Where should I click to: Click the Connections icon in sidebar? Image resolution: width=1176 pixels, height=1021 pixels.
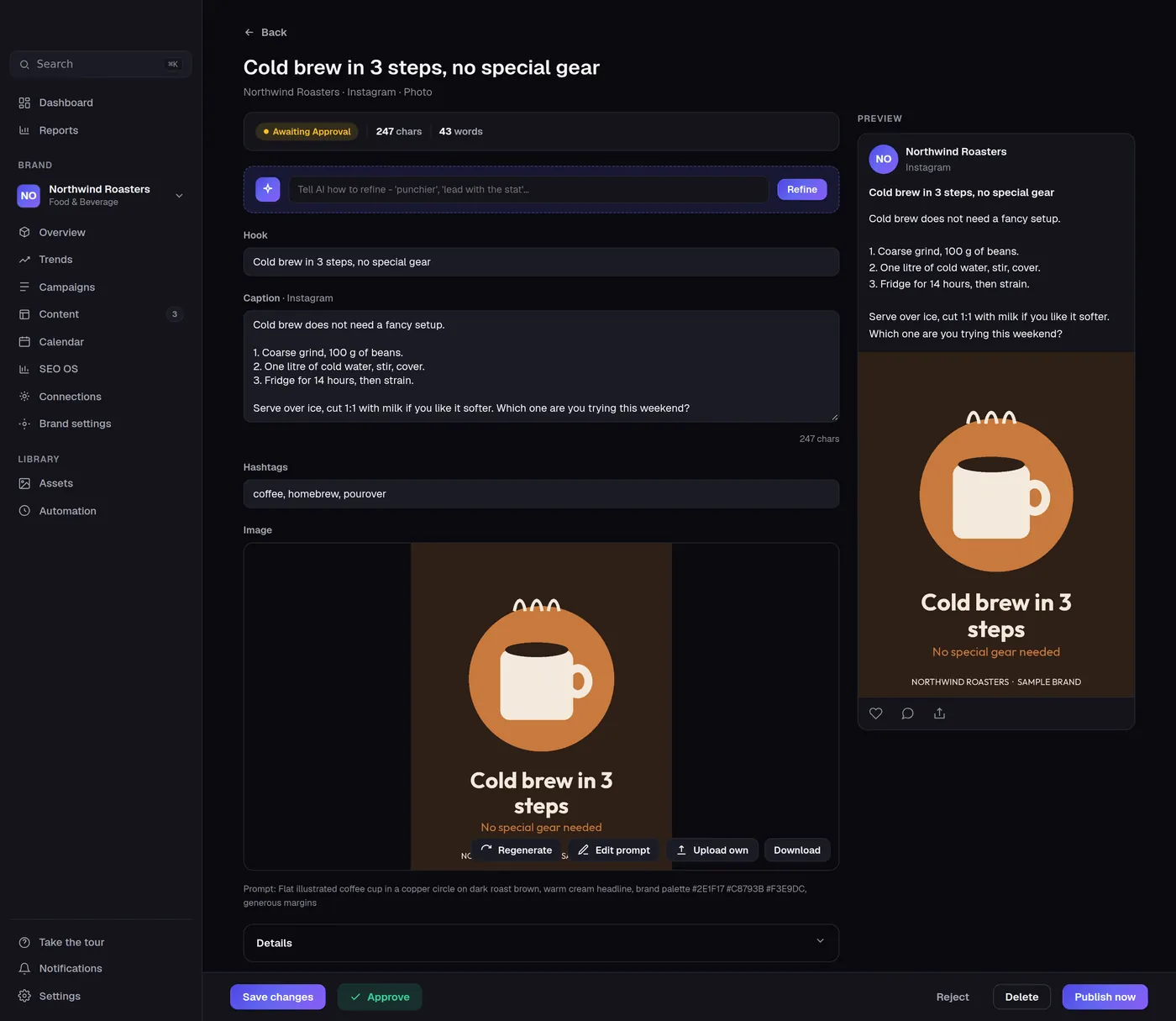tap(24, 397)
